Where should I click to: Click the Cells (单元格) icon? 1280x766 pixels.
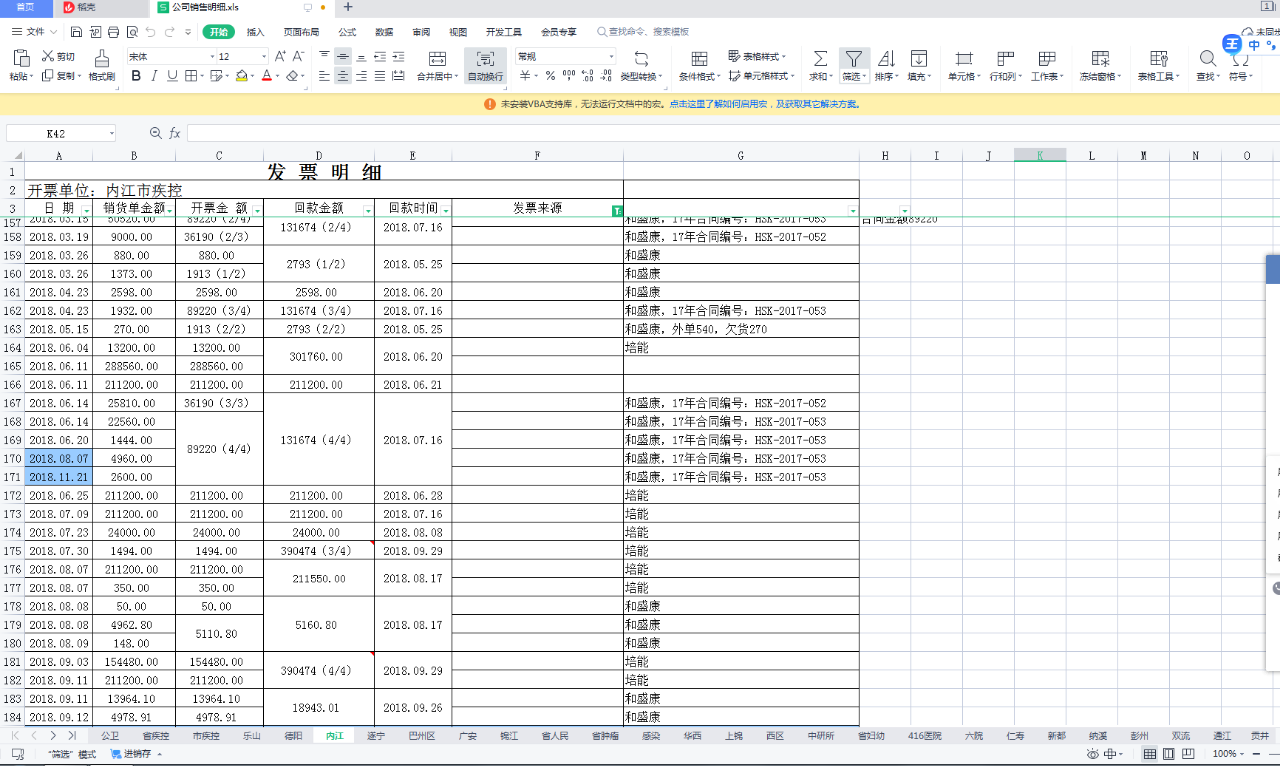point(964,58)
